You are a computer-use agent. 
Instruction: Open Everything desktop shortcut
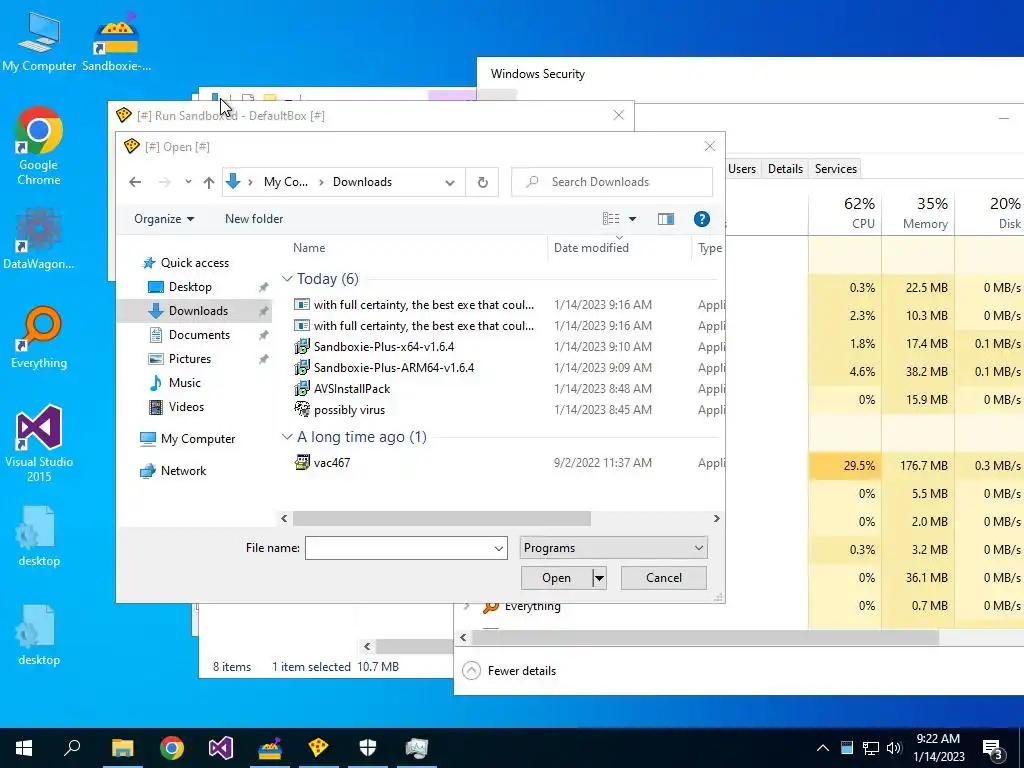(39, 338)
